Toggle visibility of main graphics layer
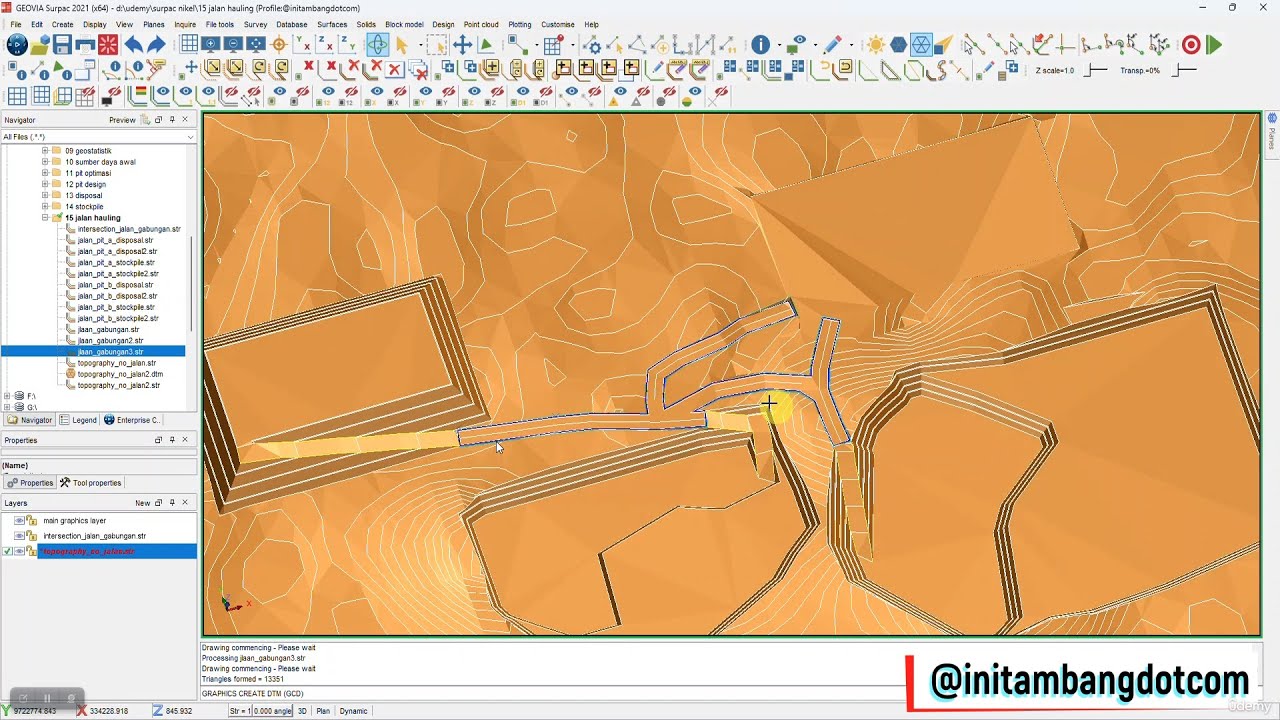 19,521
